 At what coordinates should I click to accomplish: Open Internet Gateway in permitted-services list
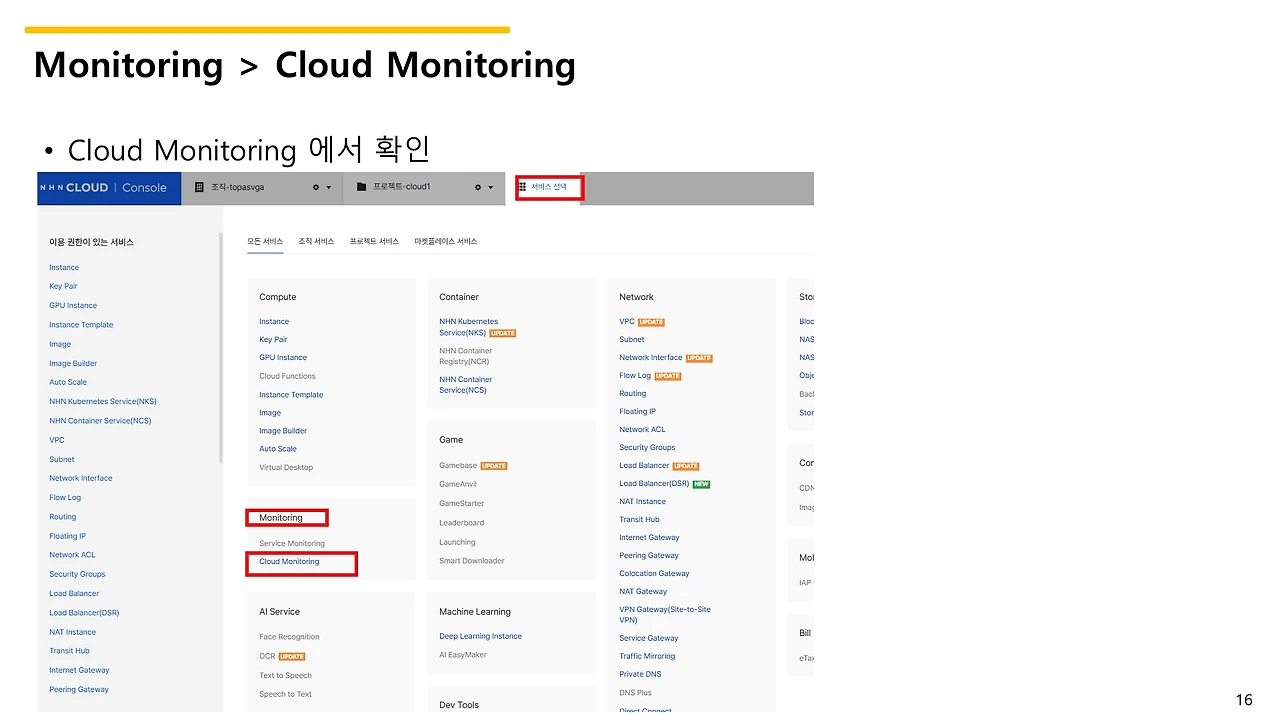[x=79, y=670]
